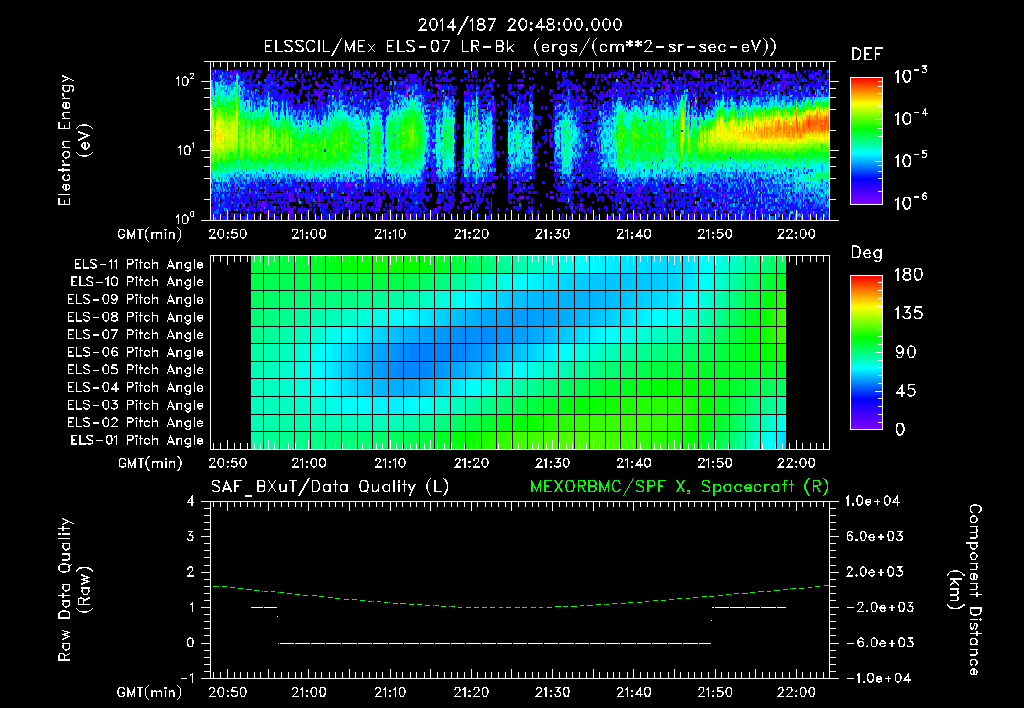Click the ELS-10 Pitch Angle row label
The width and height of the screenshot is (1024, 708).
click(137, 282)
